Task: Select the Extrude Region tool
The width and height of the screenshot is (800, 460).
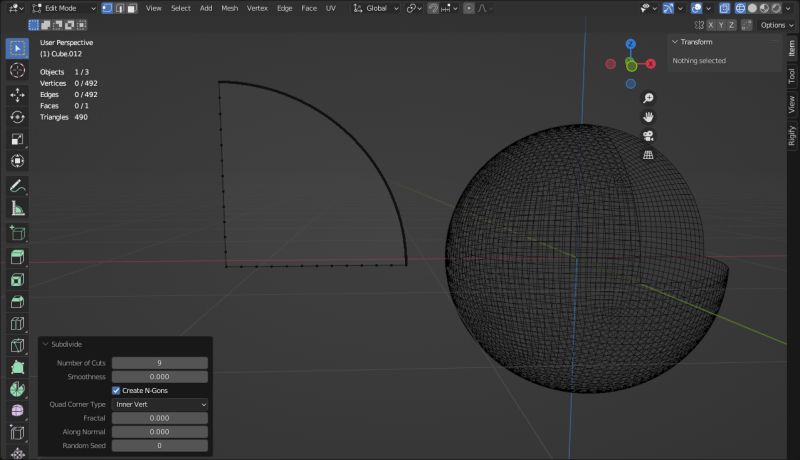Action: [17, 257]
